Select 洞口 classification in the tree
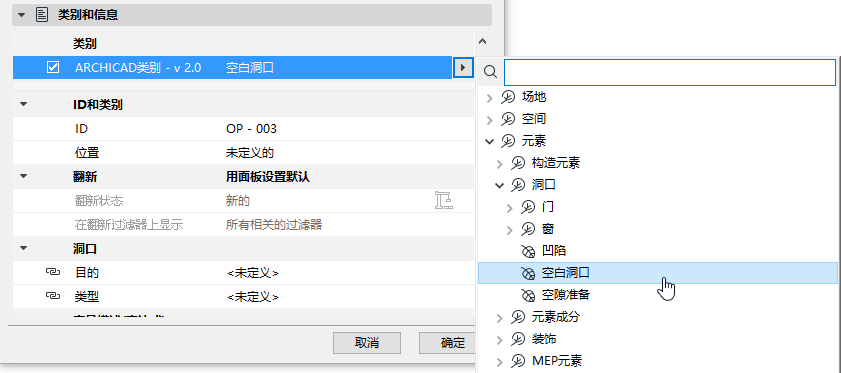This screenshot has height=373, width=841. (544, 185)
